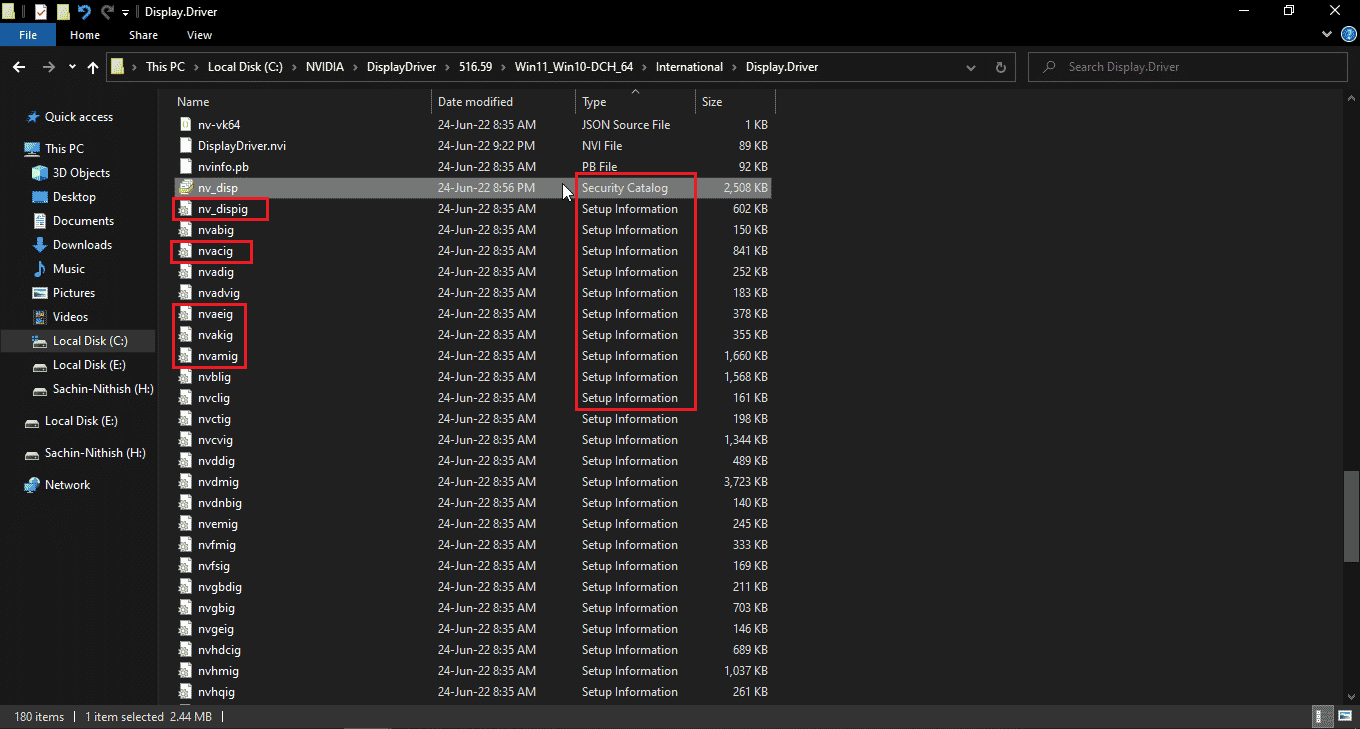Click the Undo icon in title bar
Image resolution: width=1360 pixels, height=729 pixels.
click(84, 12)
